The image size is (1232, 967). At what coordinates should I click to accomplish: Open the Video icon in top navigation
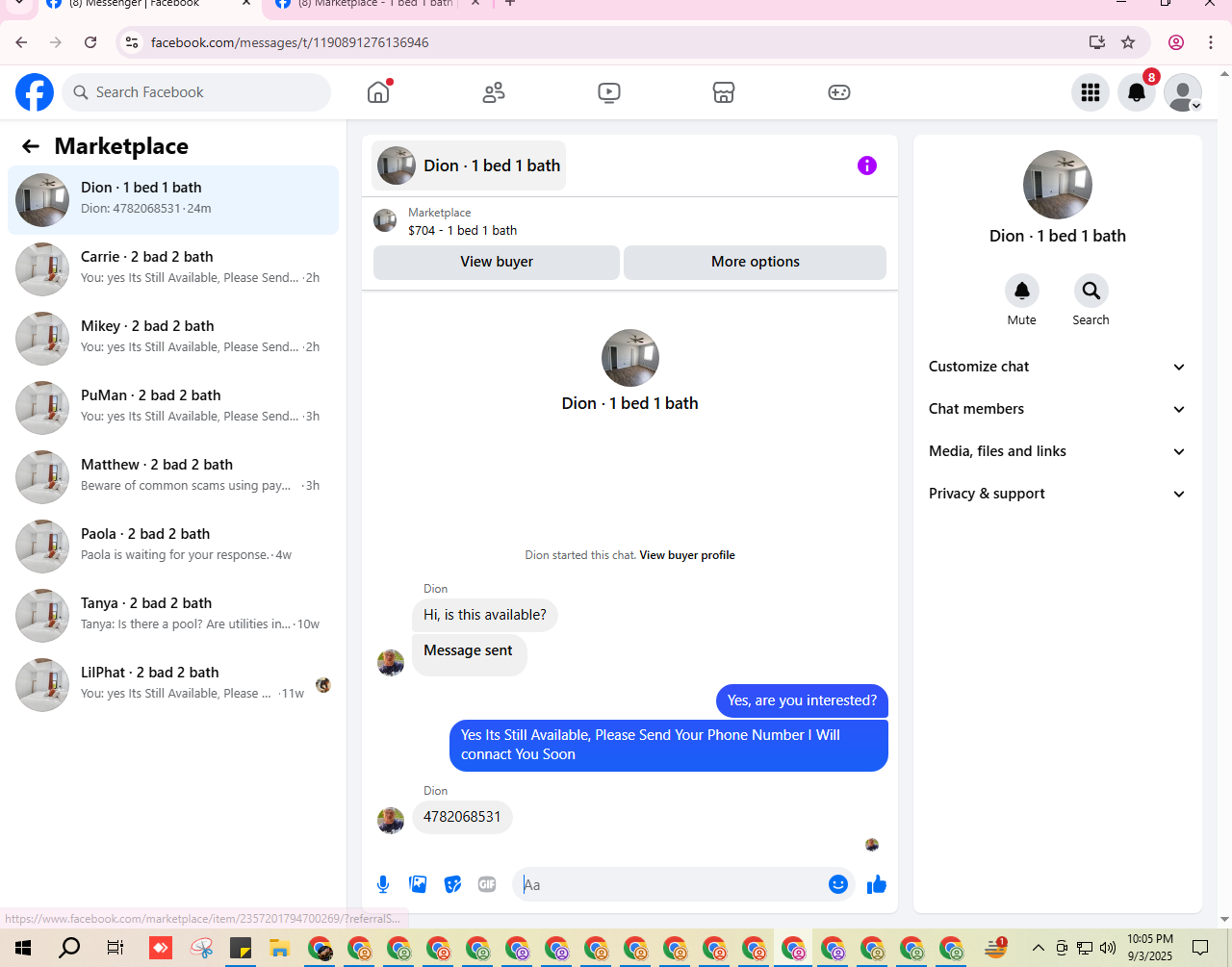(x=609, y=92)
